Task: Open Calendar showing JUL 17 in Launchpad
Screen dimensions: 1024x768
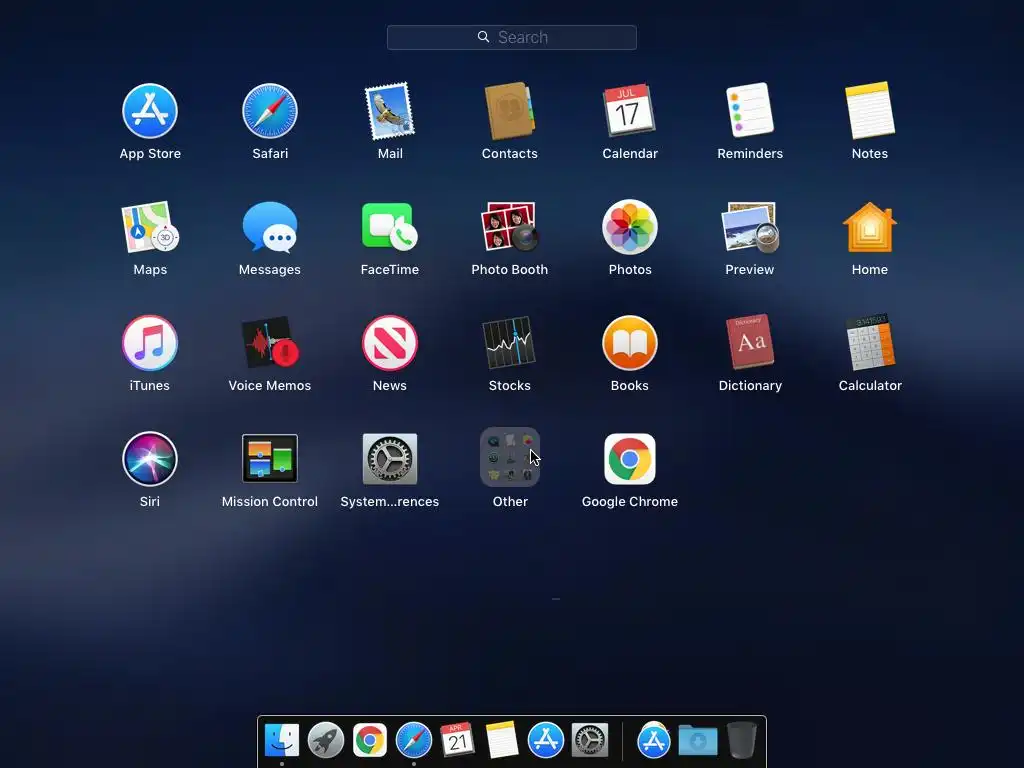Action: [630, 111]
